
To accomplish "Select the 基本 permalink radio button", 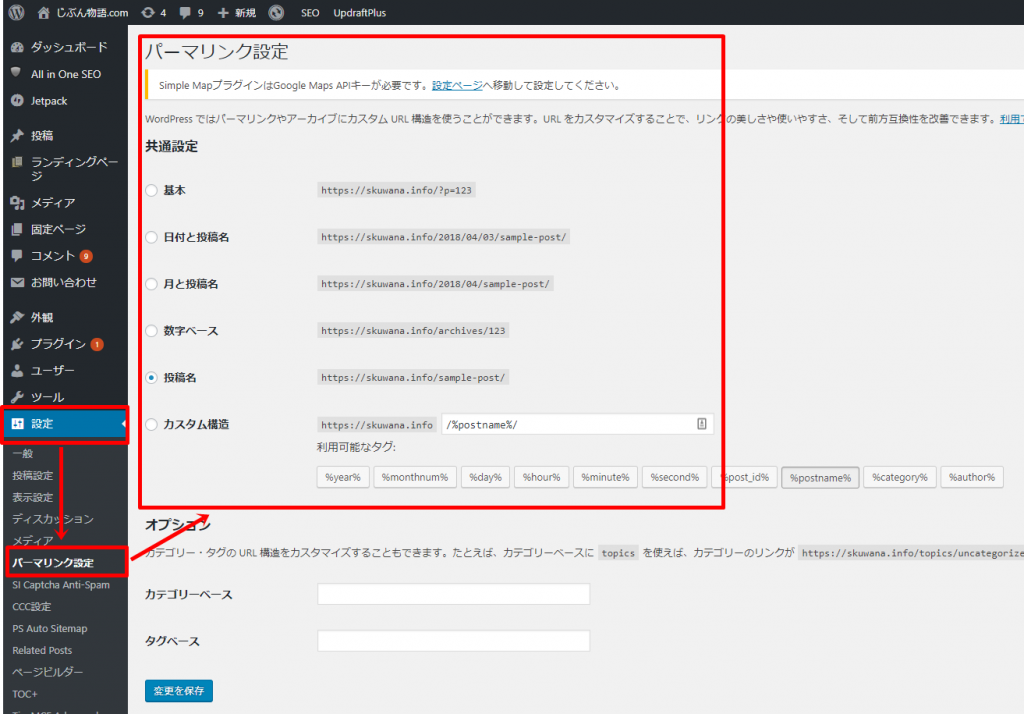I will pos(152,190).
